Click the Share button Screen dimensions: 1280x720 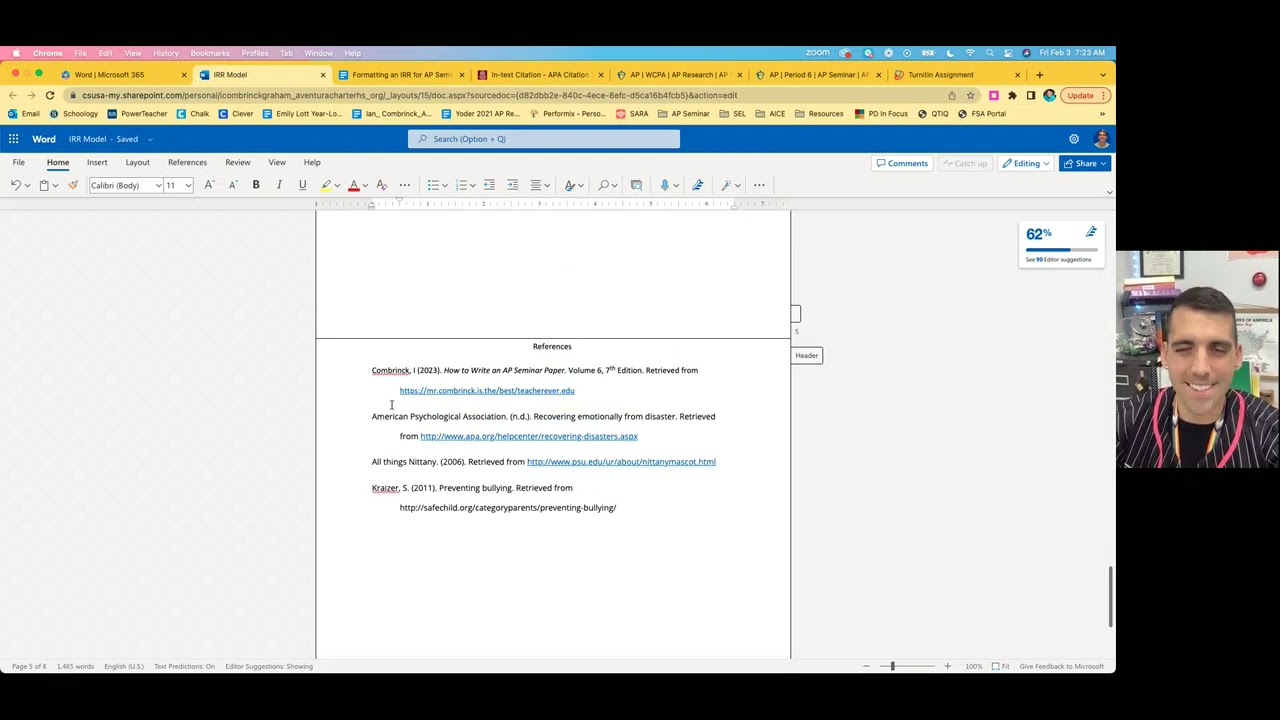1086,163
